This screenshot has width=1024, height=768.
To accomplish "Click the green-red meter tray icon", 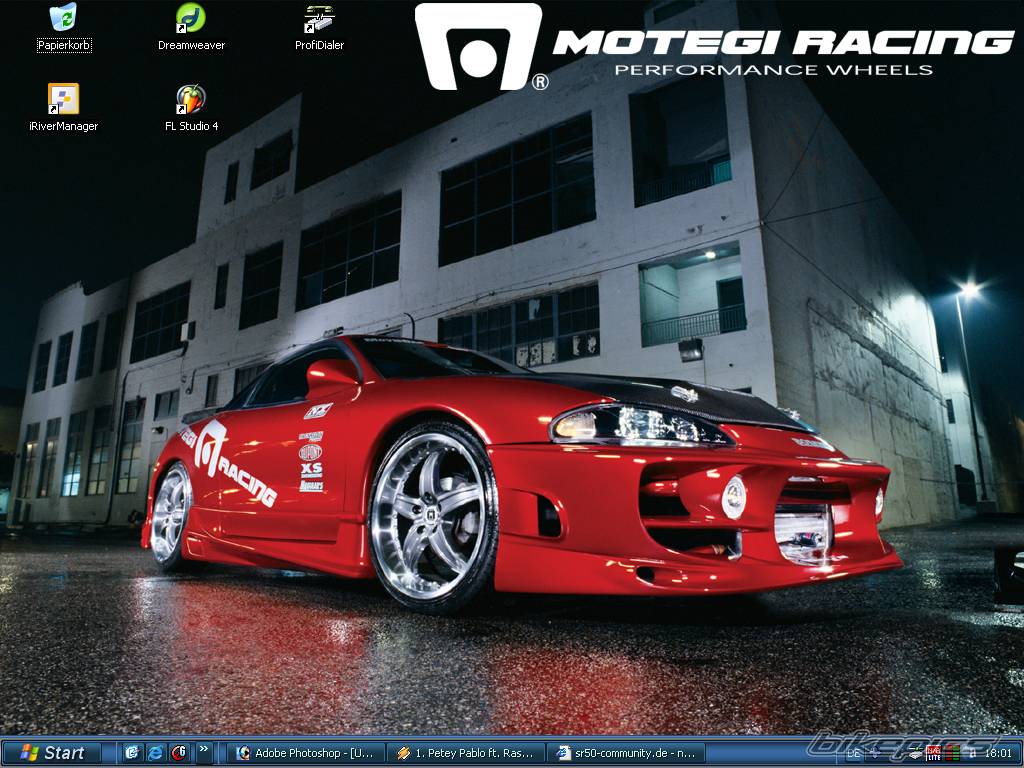I will [x=952, y=753].
